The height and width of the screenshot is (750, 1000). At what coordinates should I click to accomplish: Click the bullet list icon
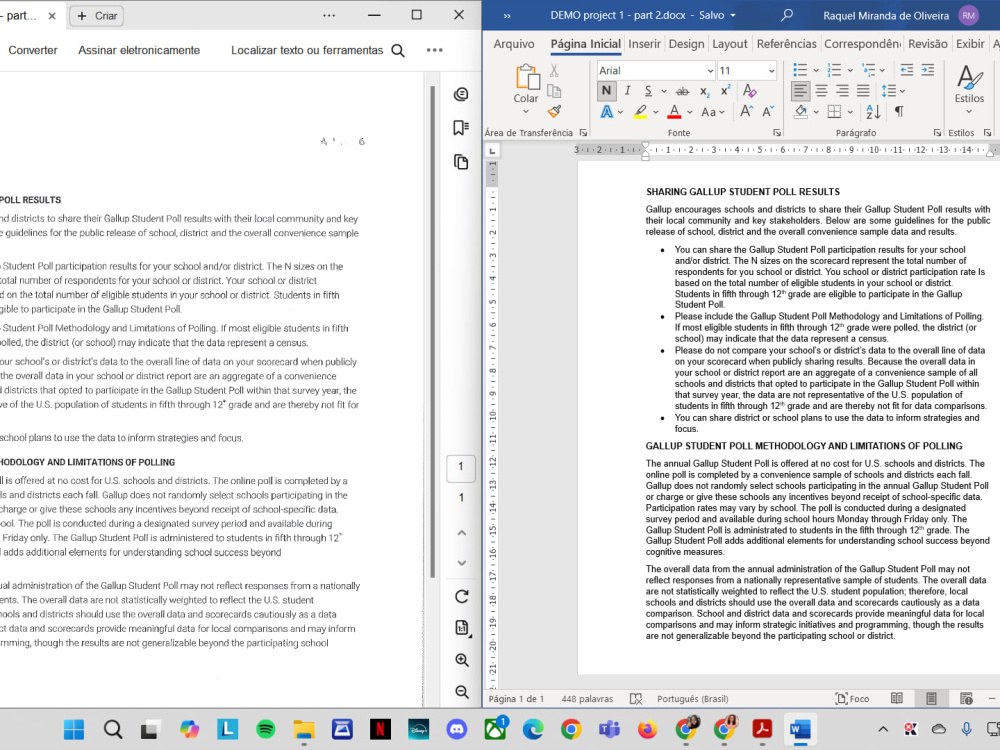(x=800, y=70)
